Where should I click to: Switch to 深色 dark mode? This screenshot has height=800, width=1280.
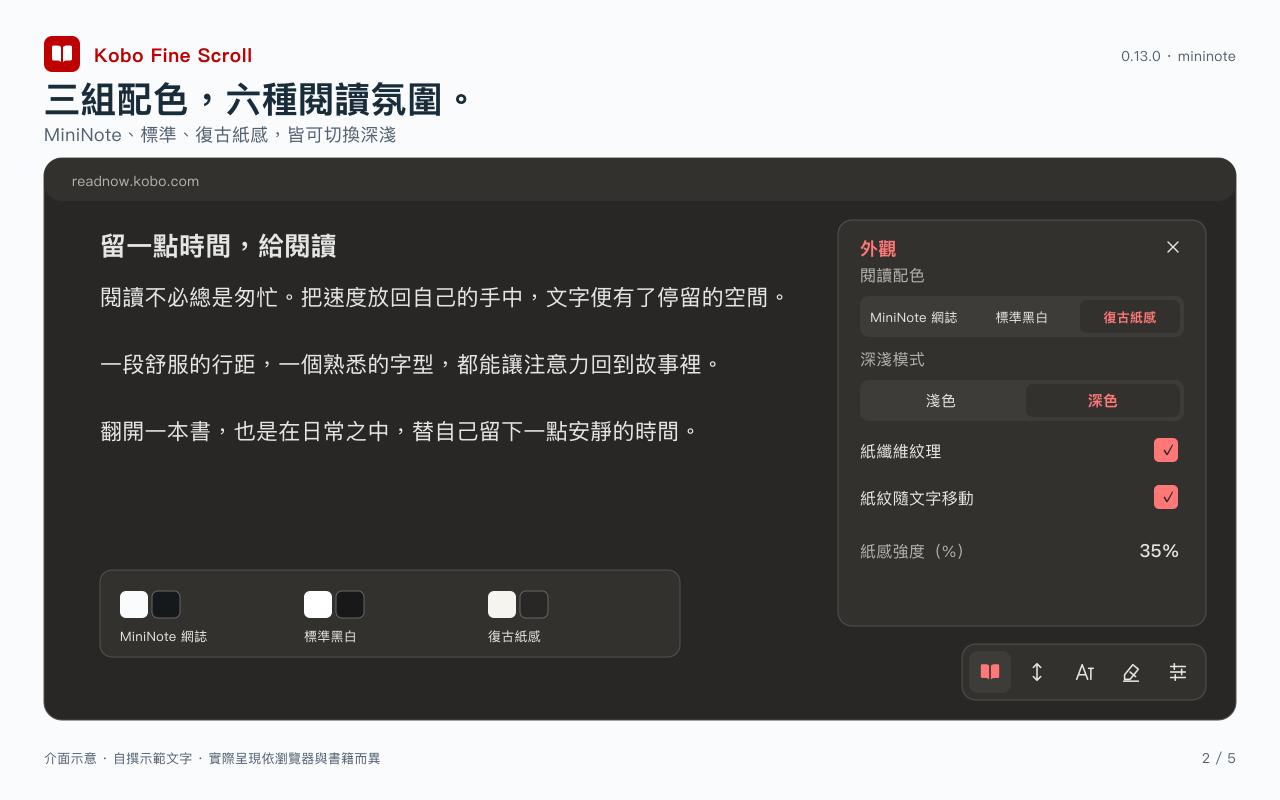coord(1103,400)
